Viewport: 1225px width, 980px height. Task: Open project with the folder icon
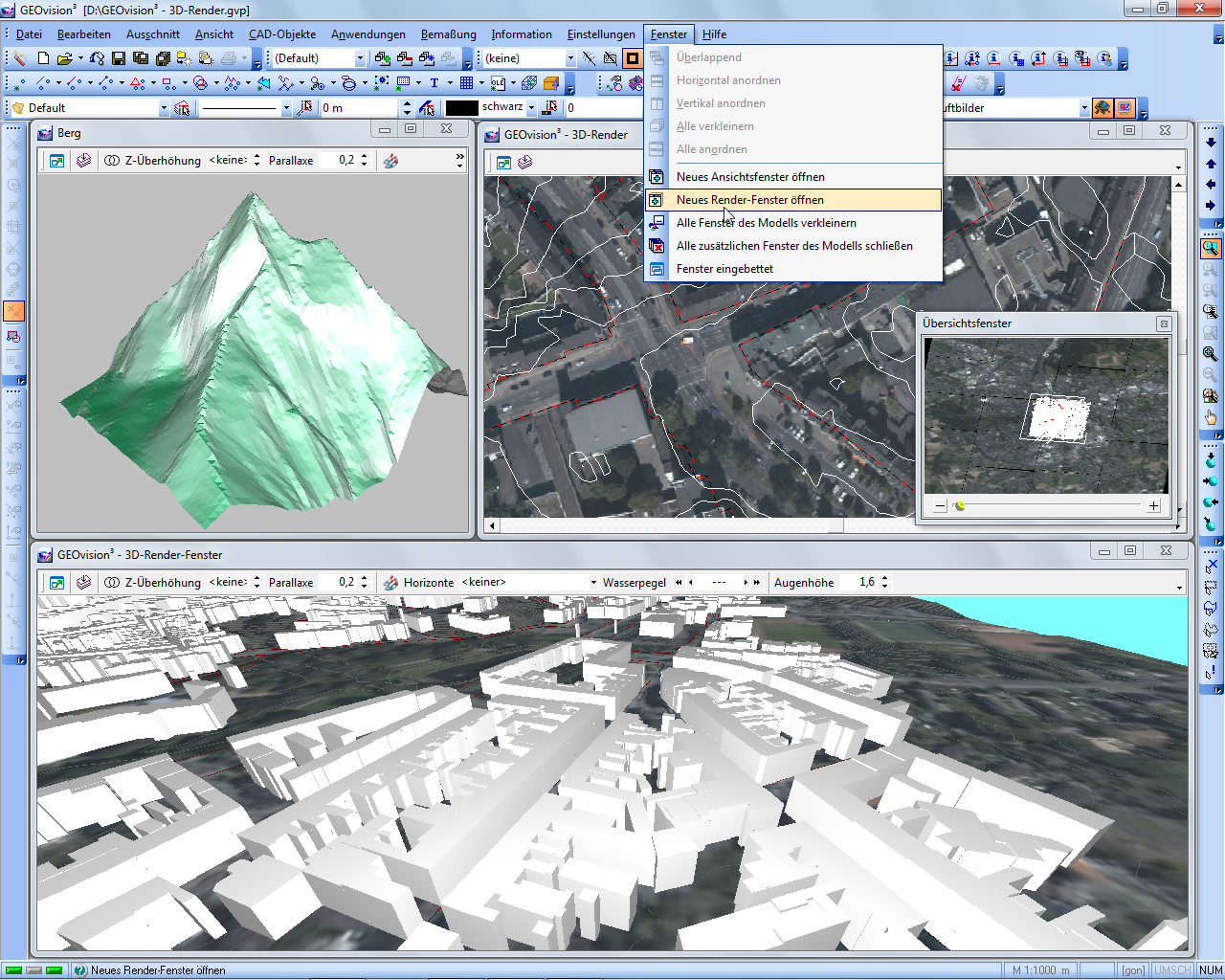pyautogui.click(x=65, y=58)
